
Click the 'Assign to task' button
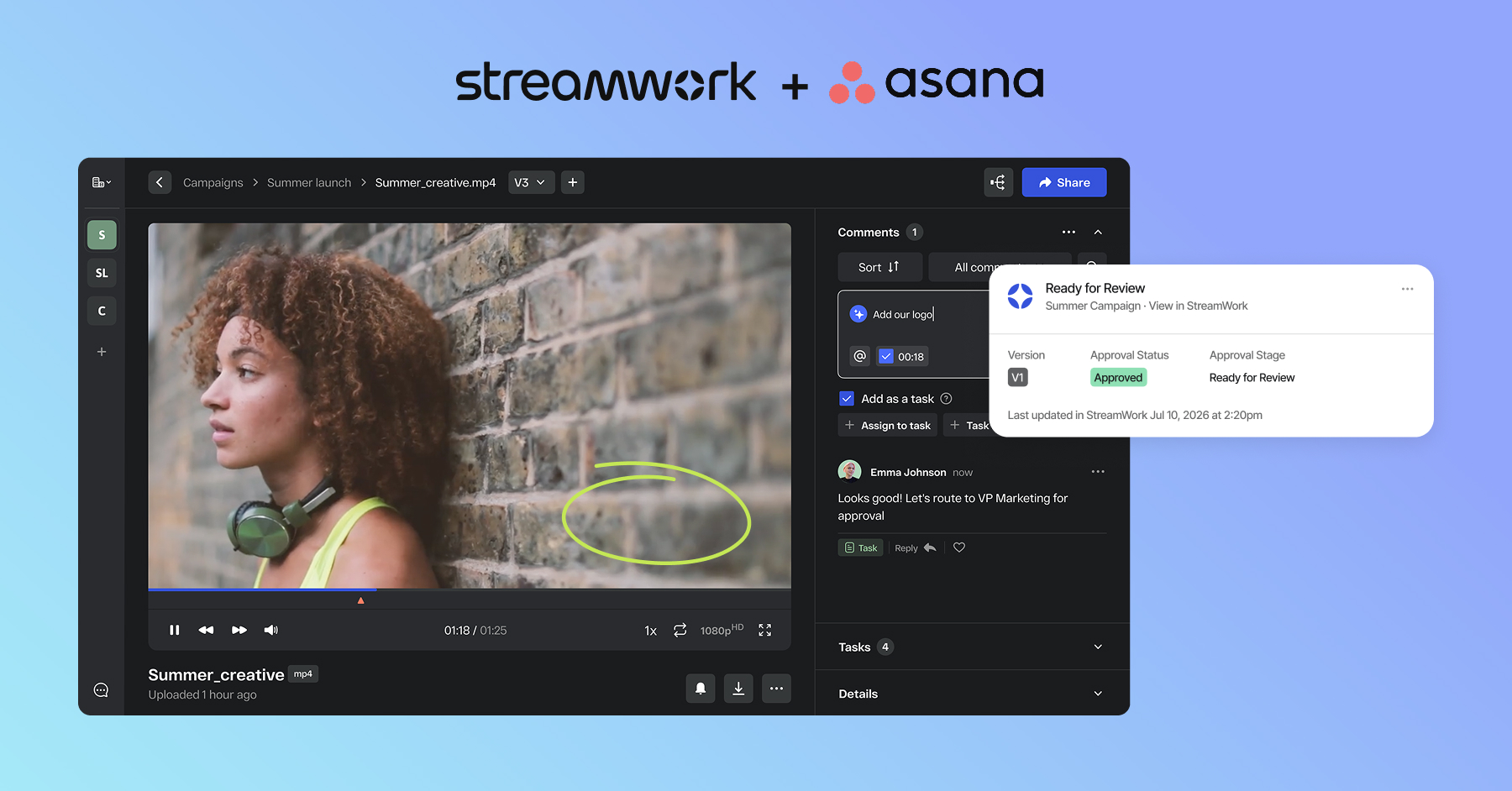click(887, 425)
